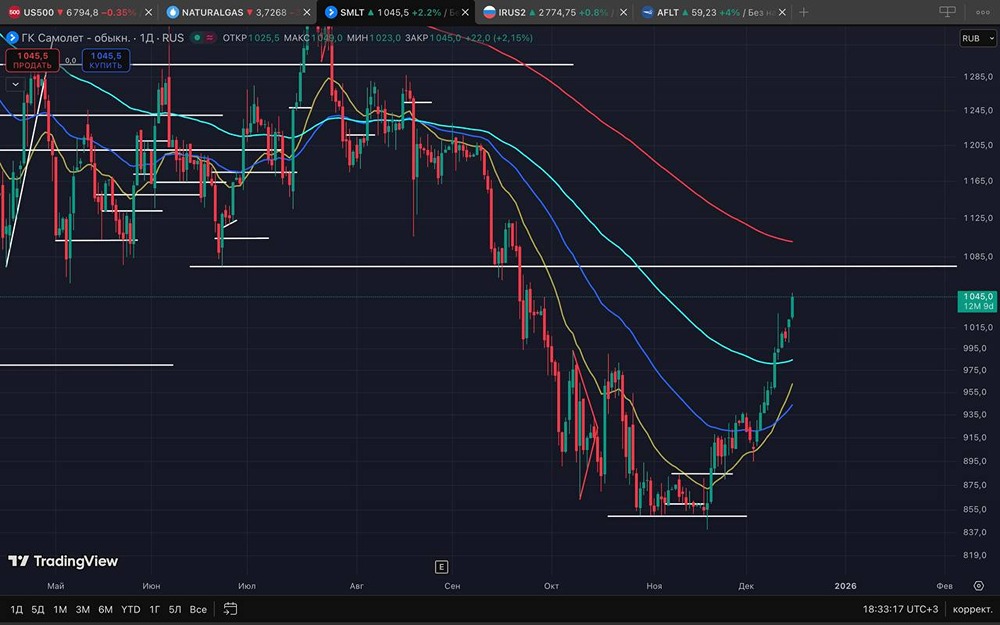The image size is (1000, 625).
Task: Click the Сен label on time axis
Action: point(452,585)
